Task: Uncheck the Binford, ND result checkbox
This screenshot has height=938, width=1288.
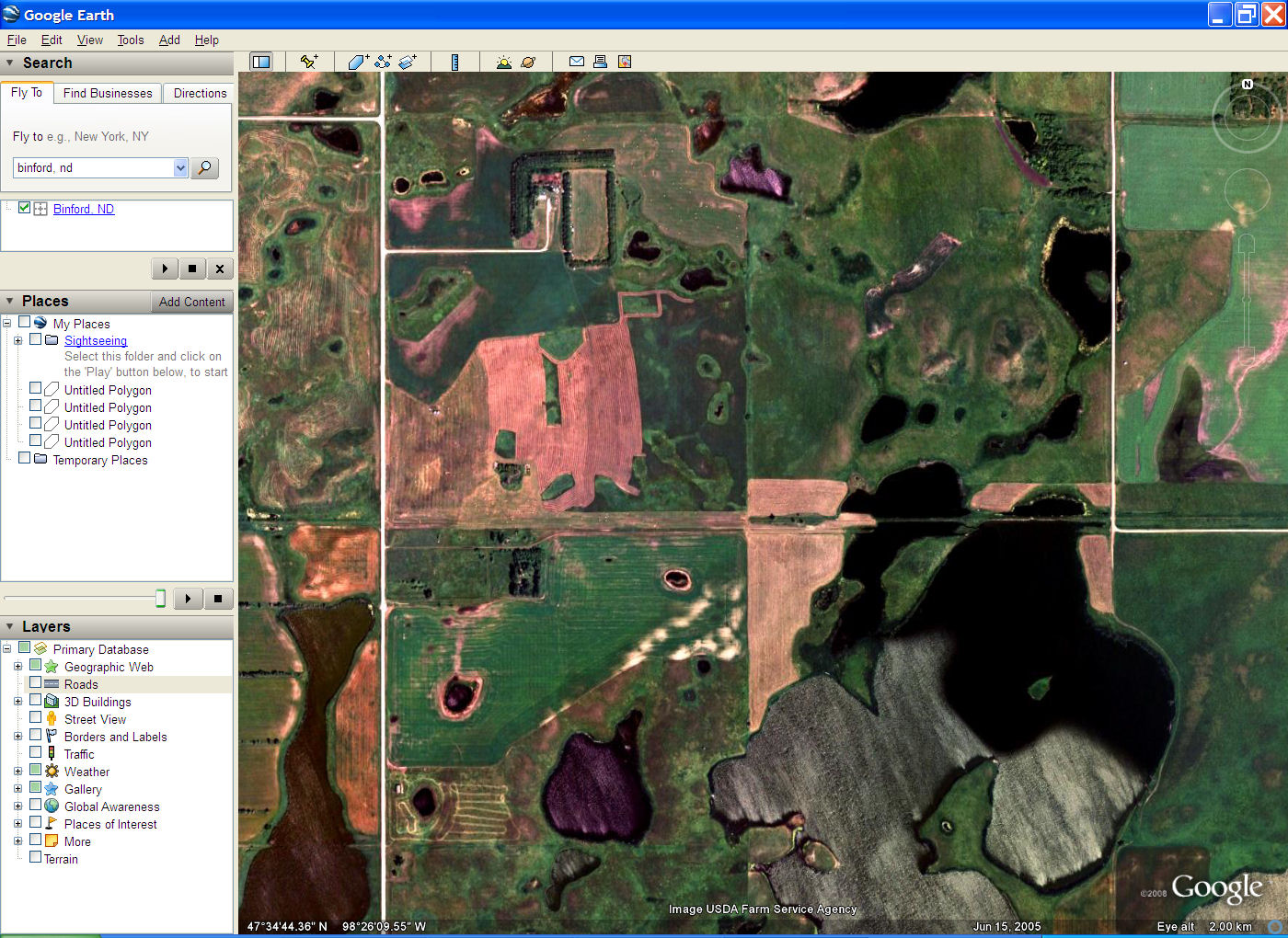Action: coord(25,208)
